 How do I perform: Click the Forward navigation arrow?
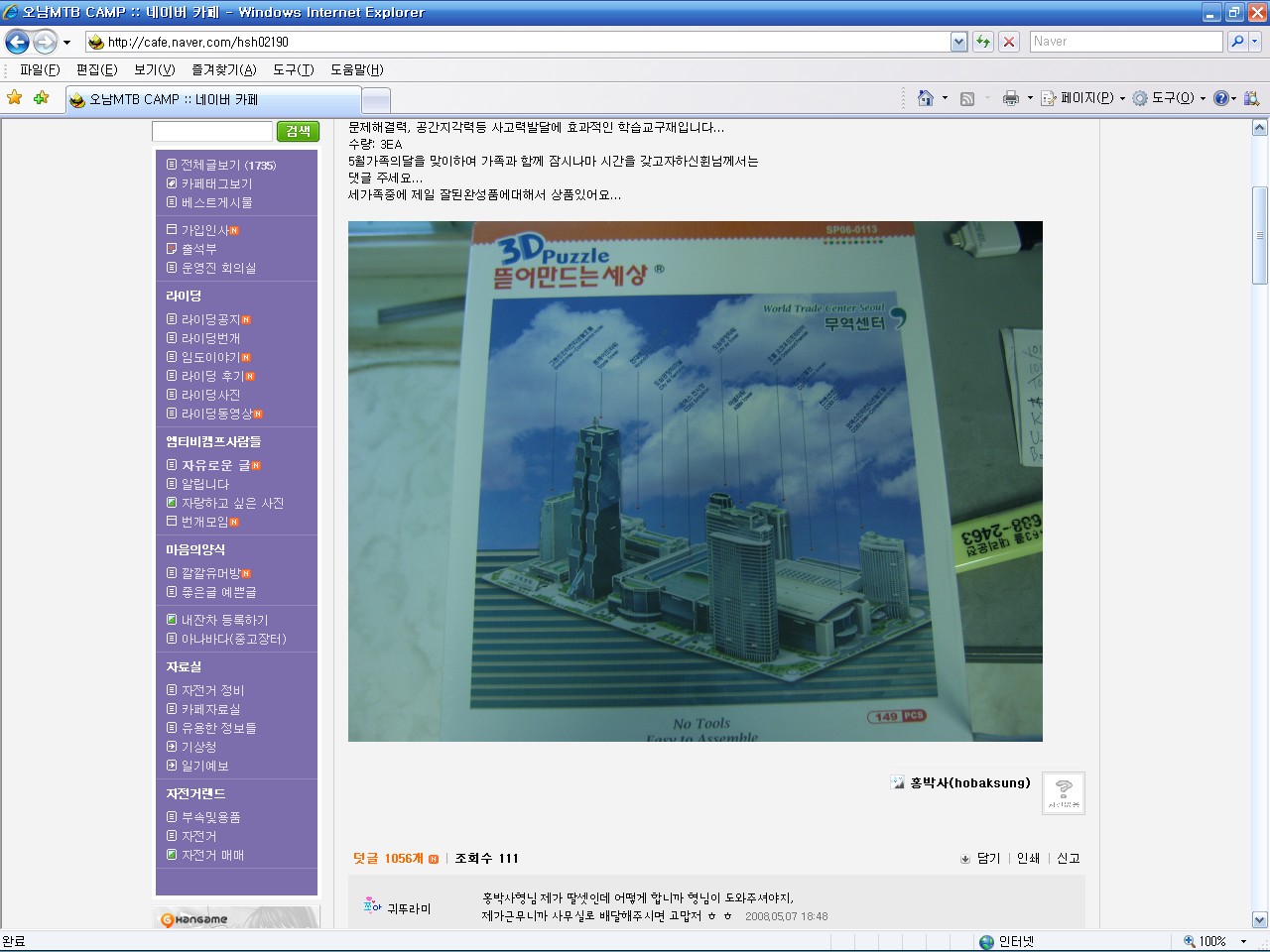46,42
